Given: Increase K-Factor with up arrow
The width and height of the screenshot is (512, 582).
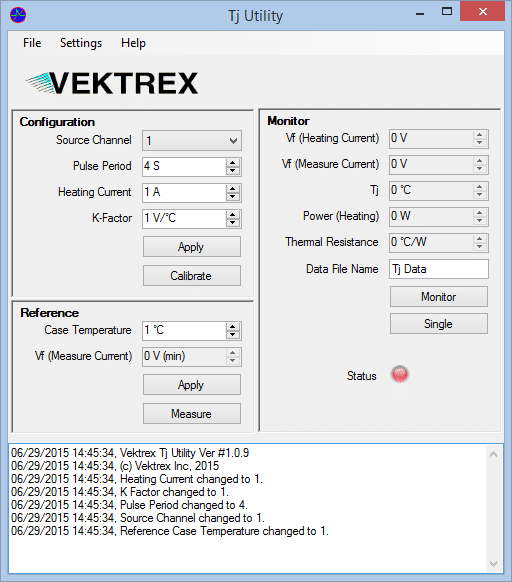Looking at the screenshot, I should 233,215.
